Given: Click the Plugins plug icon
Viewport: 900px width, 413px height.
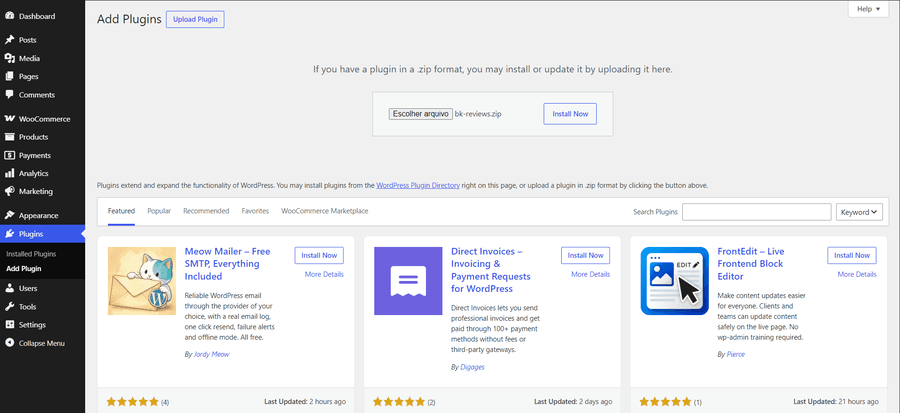Looking at the screenshot, I should tap(9, 234).
